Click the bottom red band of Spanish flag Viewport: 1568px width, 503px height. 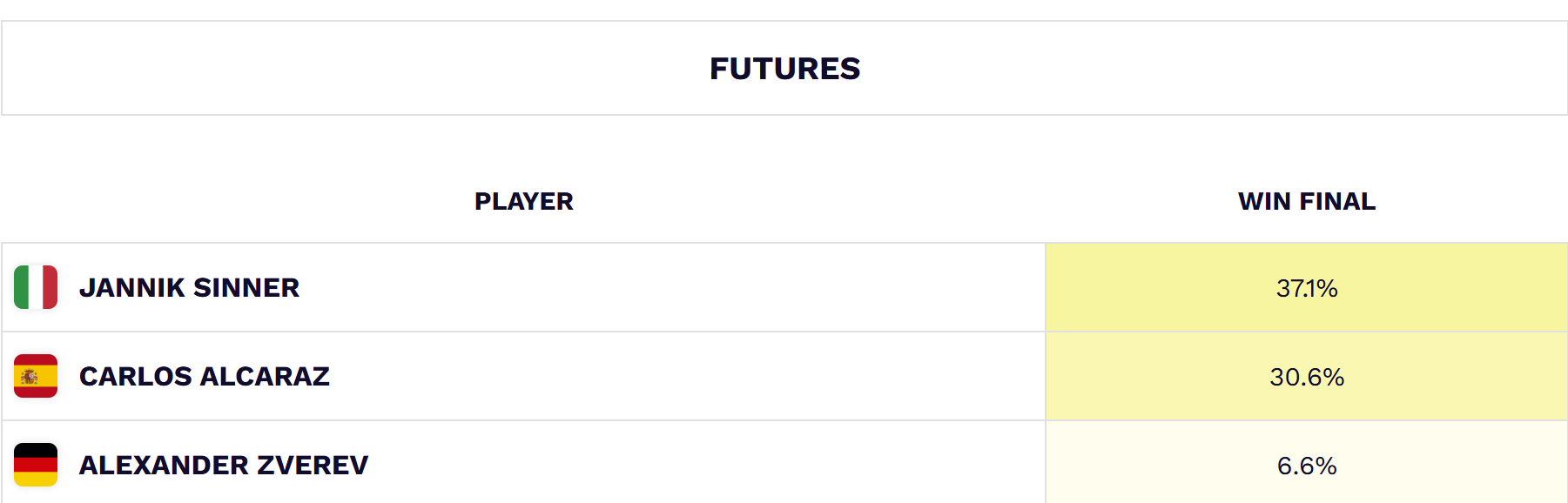[36, 392]
